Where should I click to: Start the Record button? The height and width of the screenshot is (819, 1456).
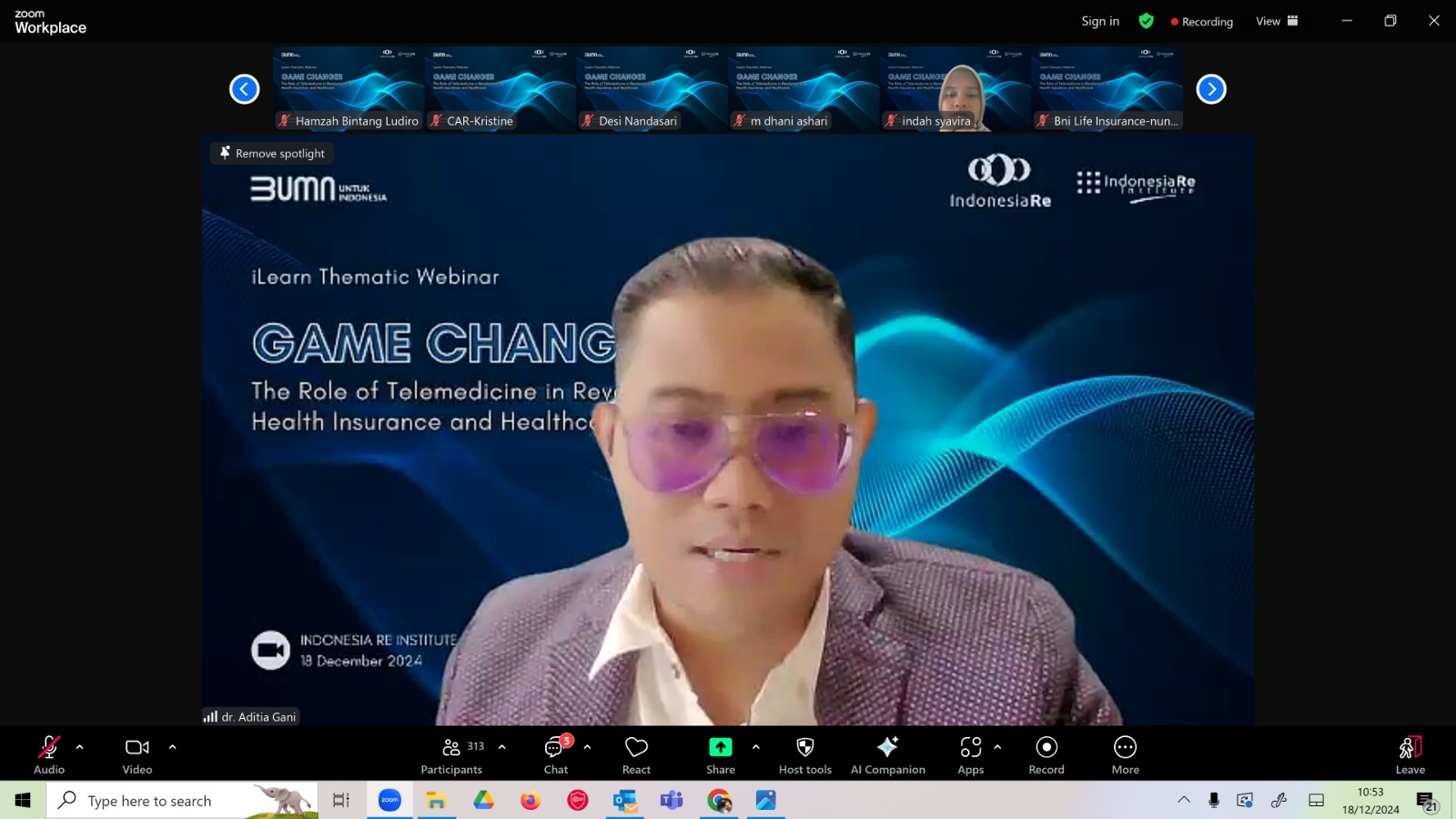pos(1046,755)
